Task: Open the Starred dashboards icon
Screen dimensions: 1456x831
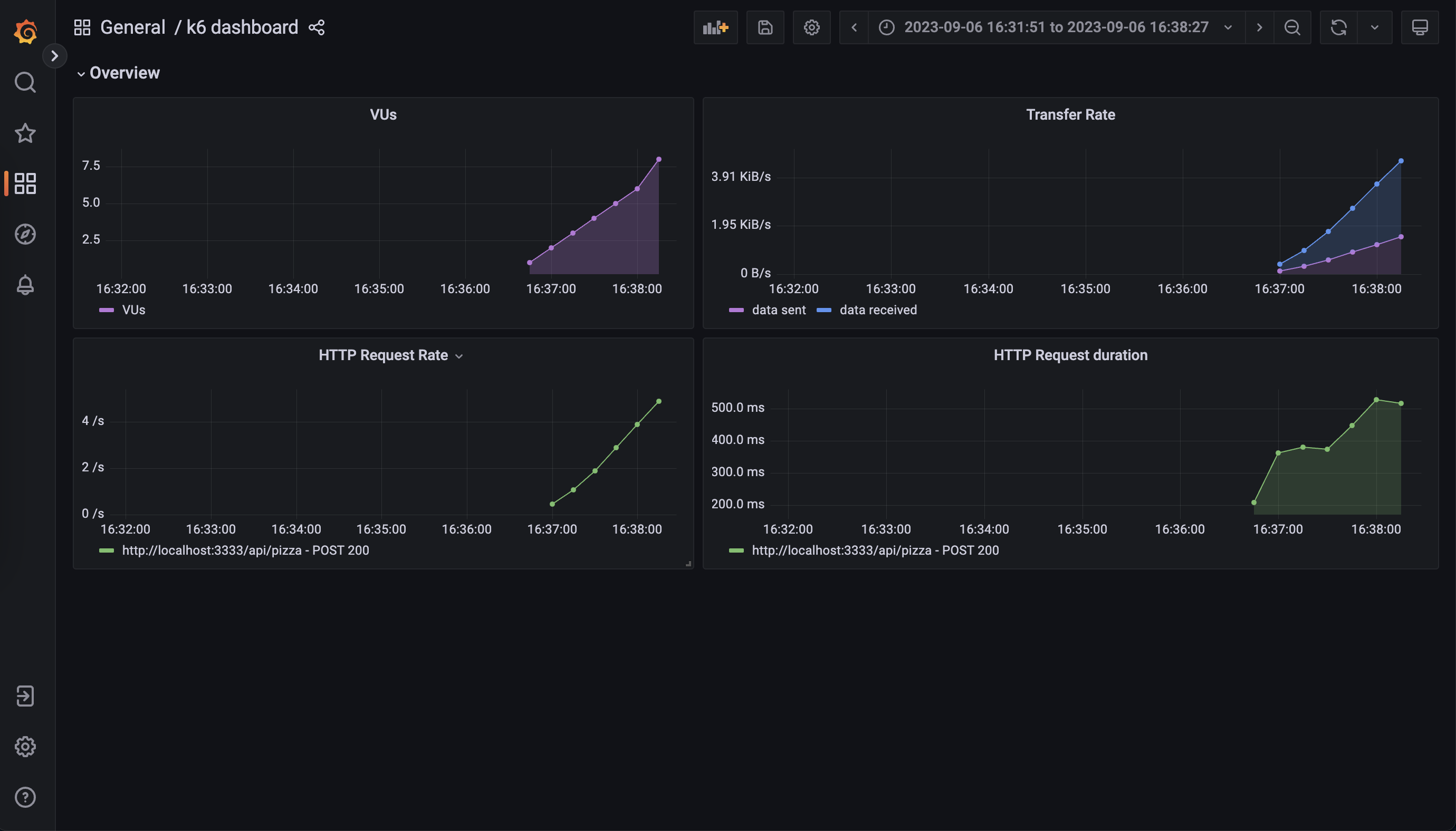Action: tap(25, 133)
